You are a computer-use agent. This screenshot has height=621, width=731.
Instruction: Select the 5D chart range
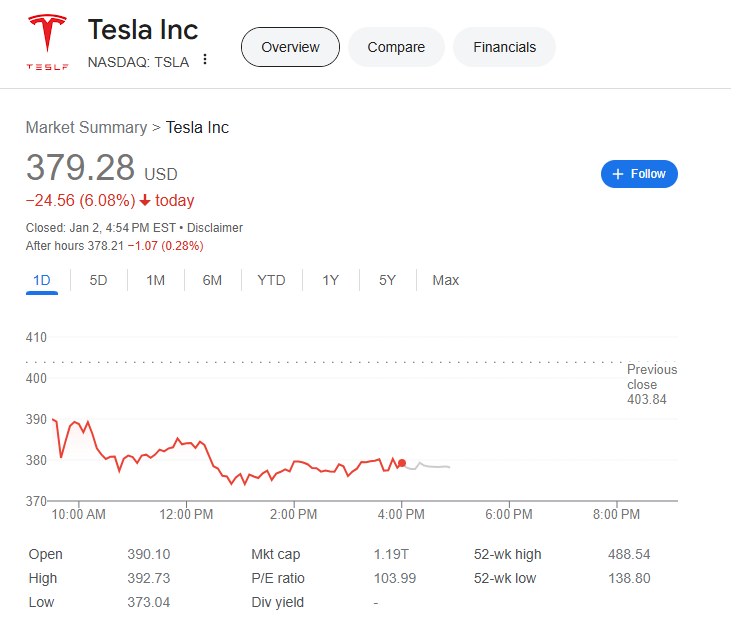click(98, 280)
